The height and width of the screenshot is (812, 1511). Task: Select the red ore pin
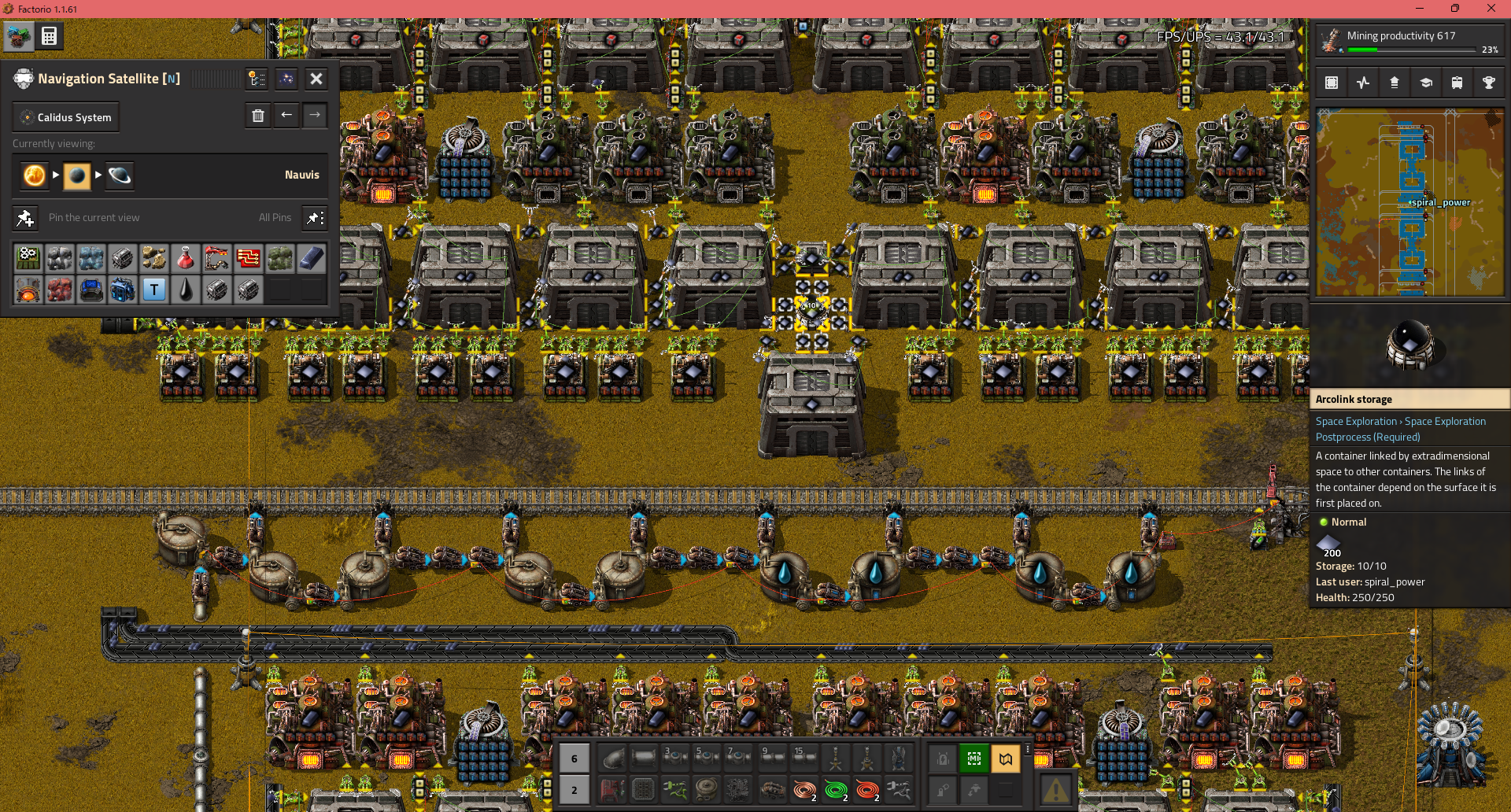(x=60, y=290)
